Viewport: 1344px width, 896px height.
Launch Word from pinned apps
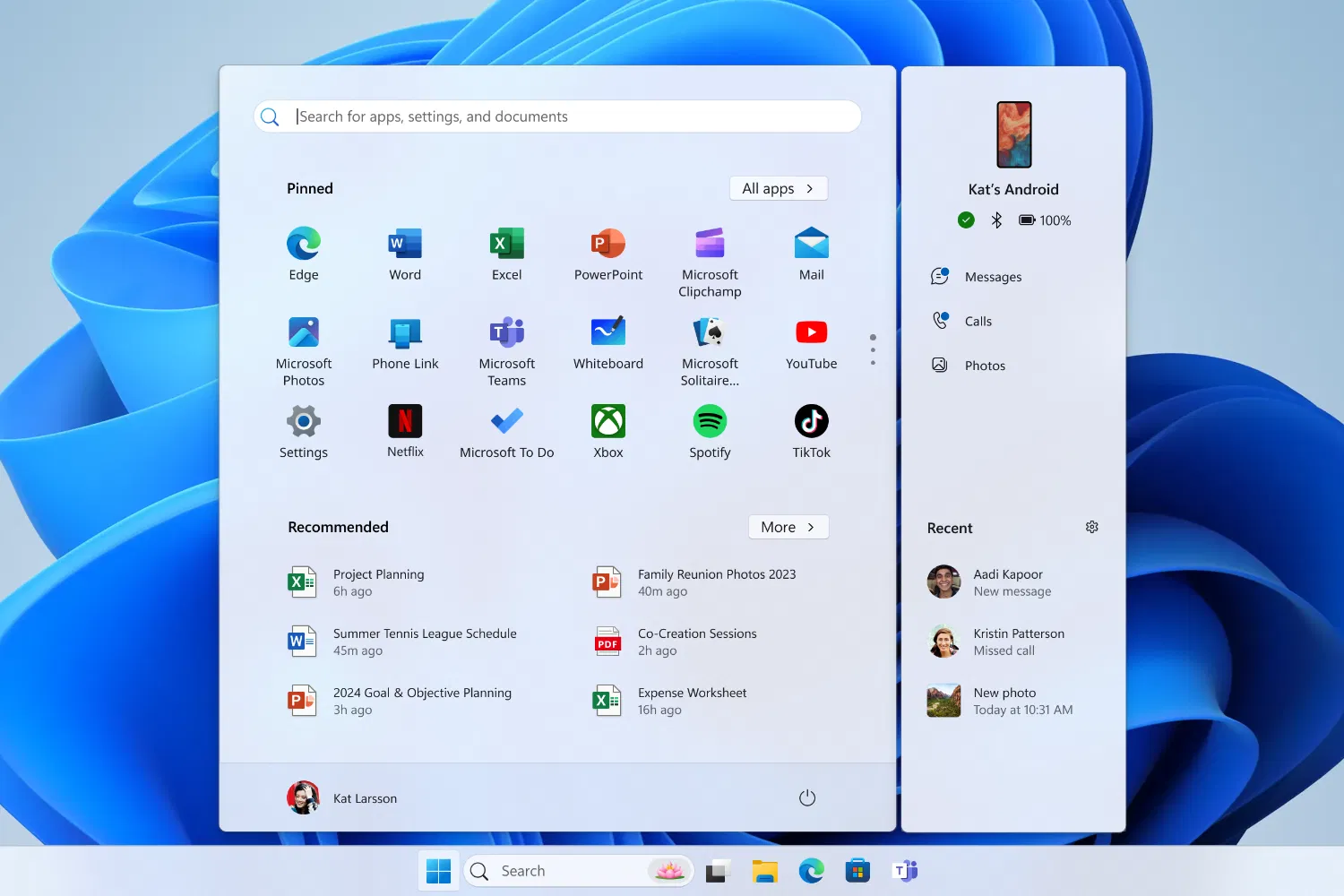point(405,254)
